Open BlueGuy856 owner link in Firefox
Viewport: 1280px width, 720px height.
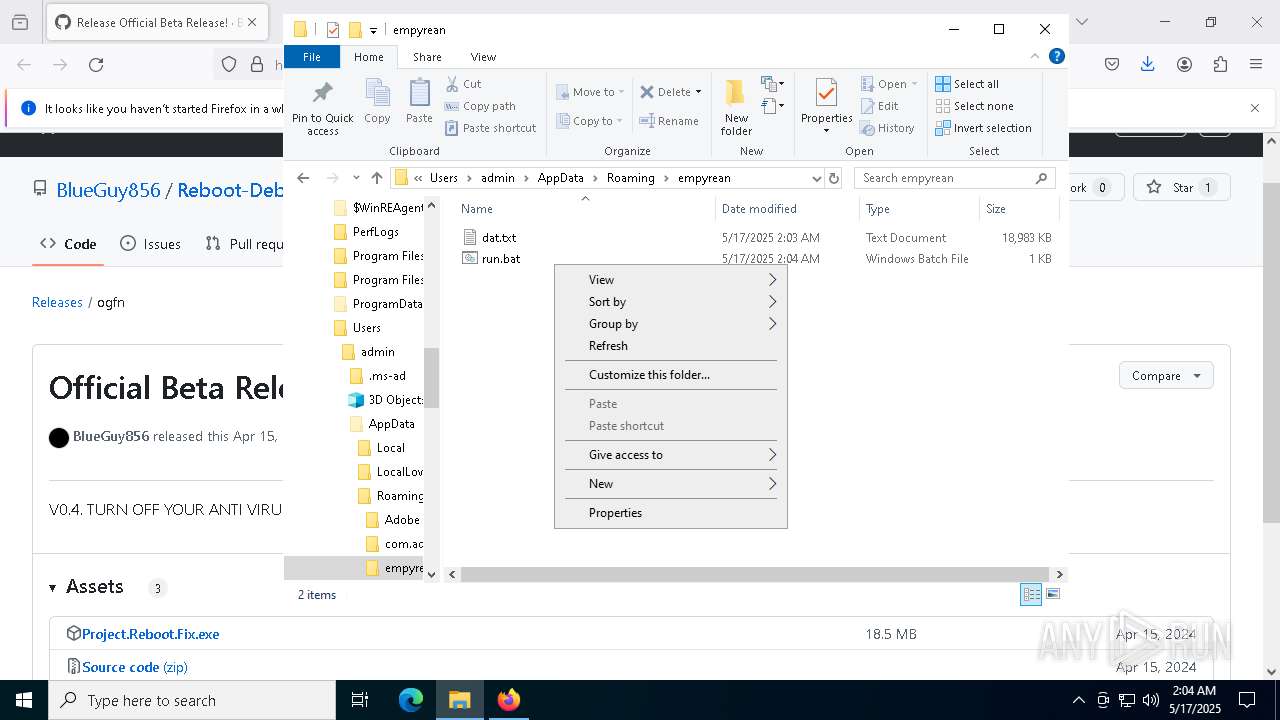click(108, 190)
